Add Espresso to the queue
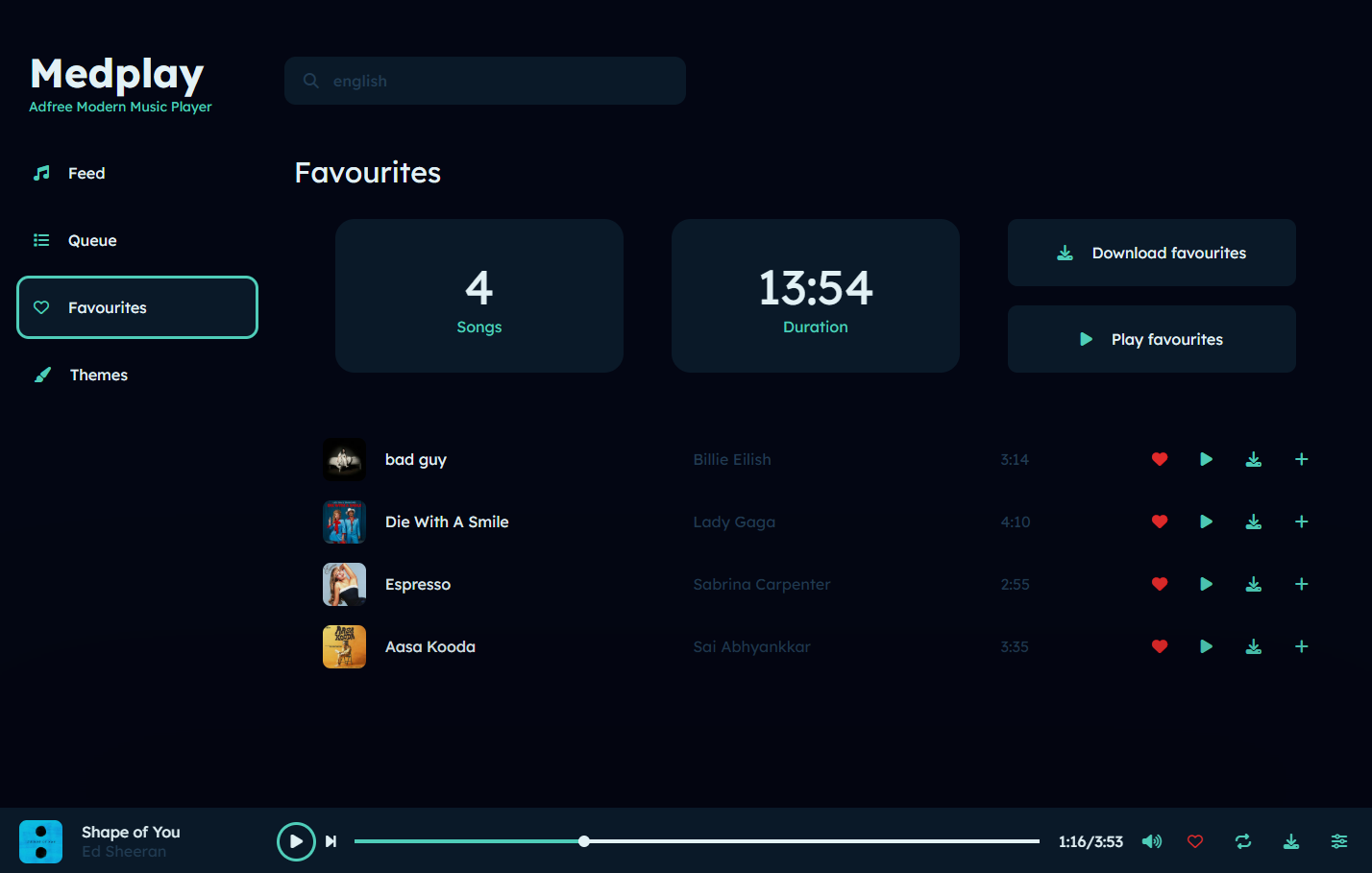 click(1302, 584)
